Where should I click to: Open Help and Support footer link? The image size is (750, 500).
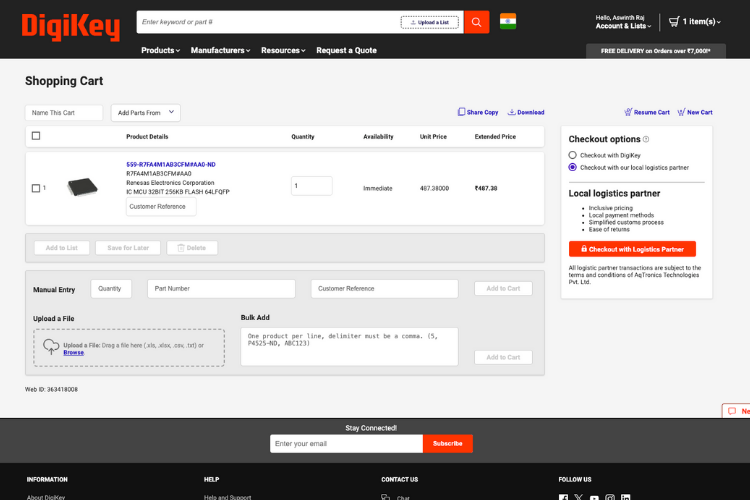tap(227, 498)
